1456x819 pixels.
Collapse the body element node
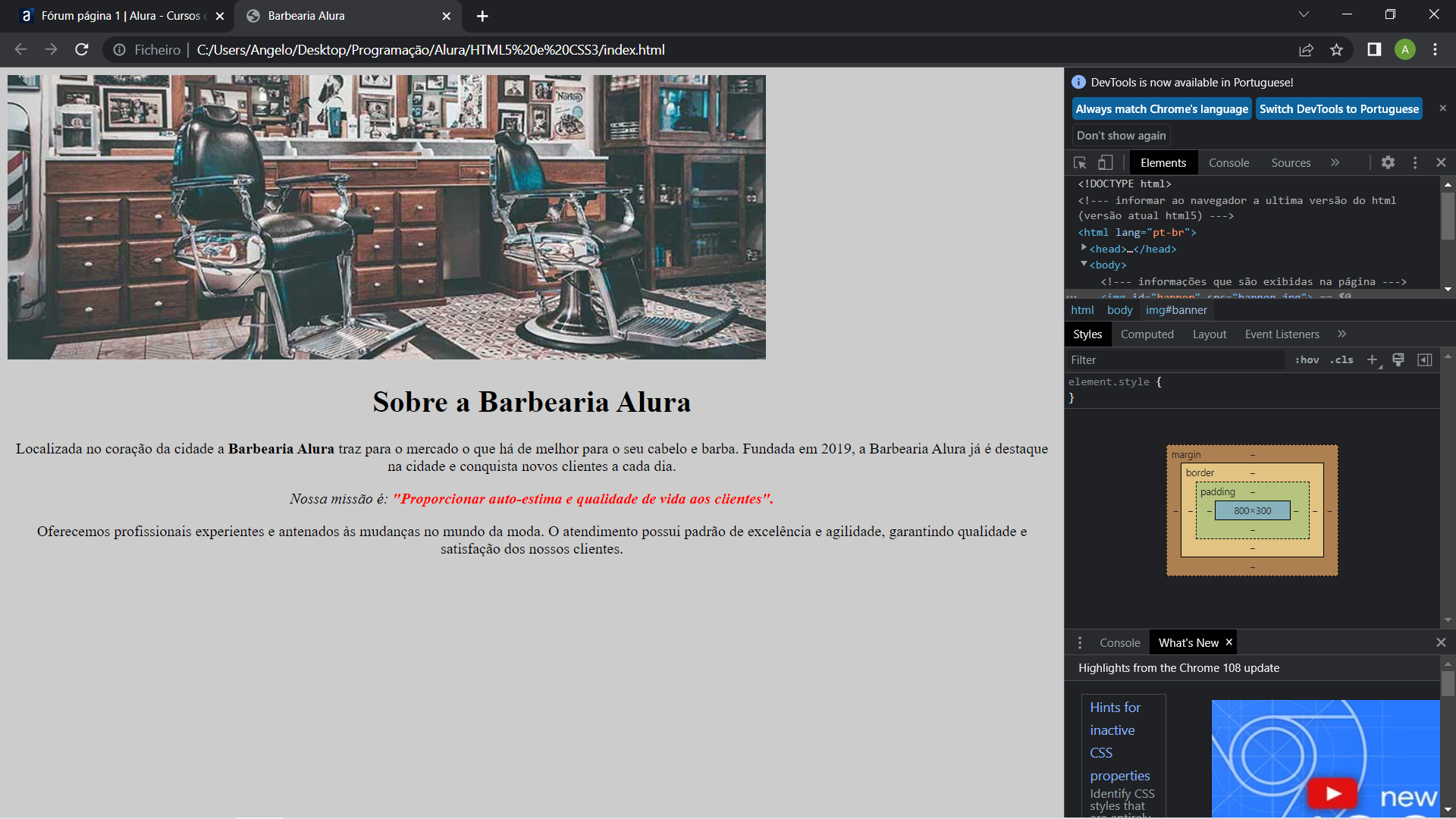click(x=1084, y=264)
